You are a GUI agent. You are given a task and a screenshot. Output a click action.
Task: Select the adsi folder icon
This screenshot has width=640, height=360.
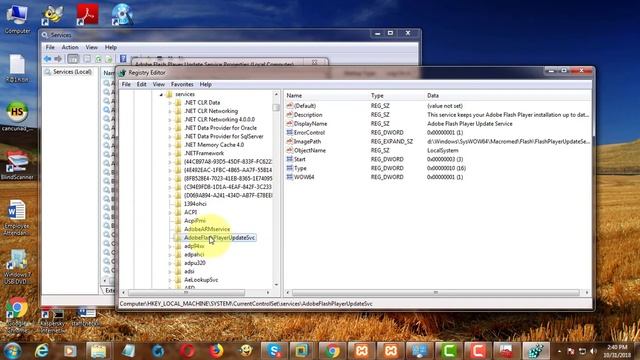point(178,271)
